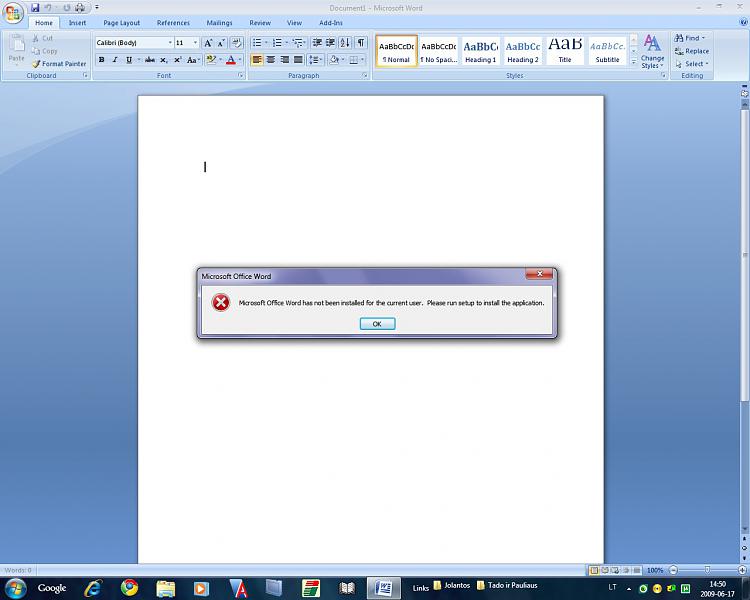Expand the Styles gallery More arrow
The height and width of the screenshot is (600, 750).
(x=634, y=61)
